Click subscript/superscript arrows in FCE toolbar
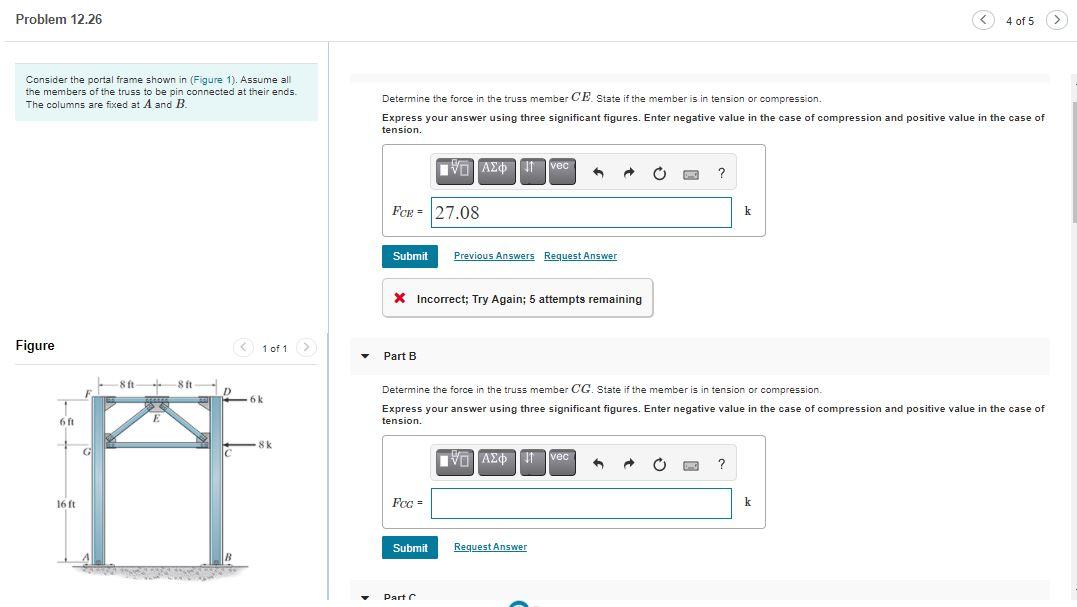The width and height of the screenshot is (1077, 607). tap(532, 171)
